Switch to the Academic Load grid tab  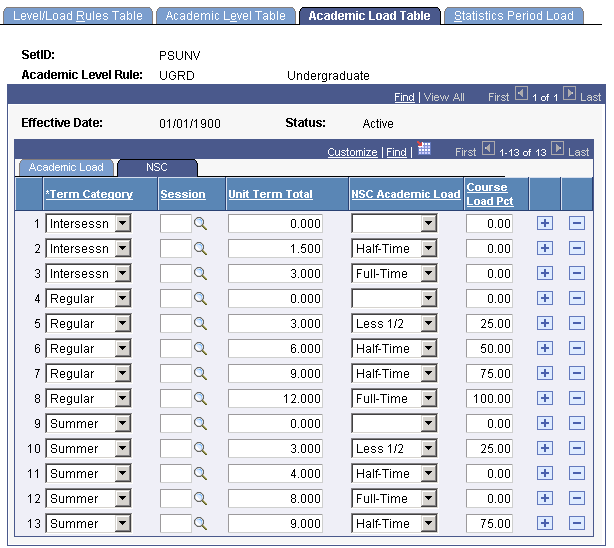tap(66, 167)
